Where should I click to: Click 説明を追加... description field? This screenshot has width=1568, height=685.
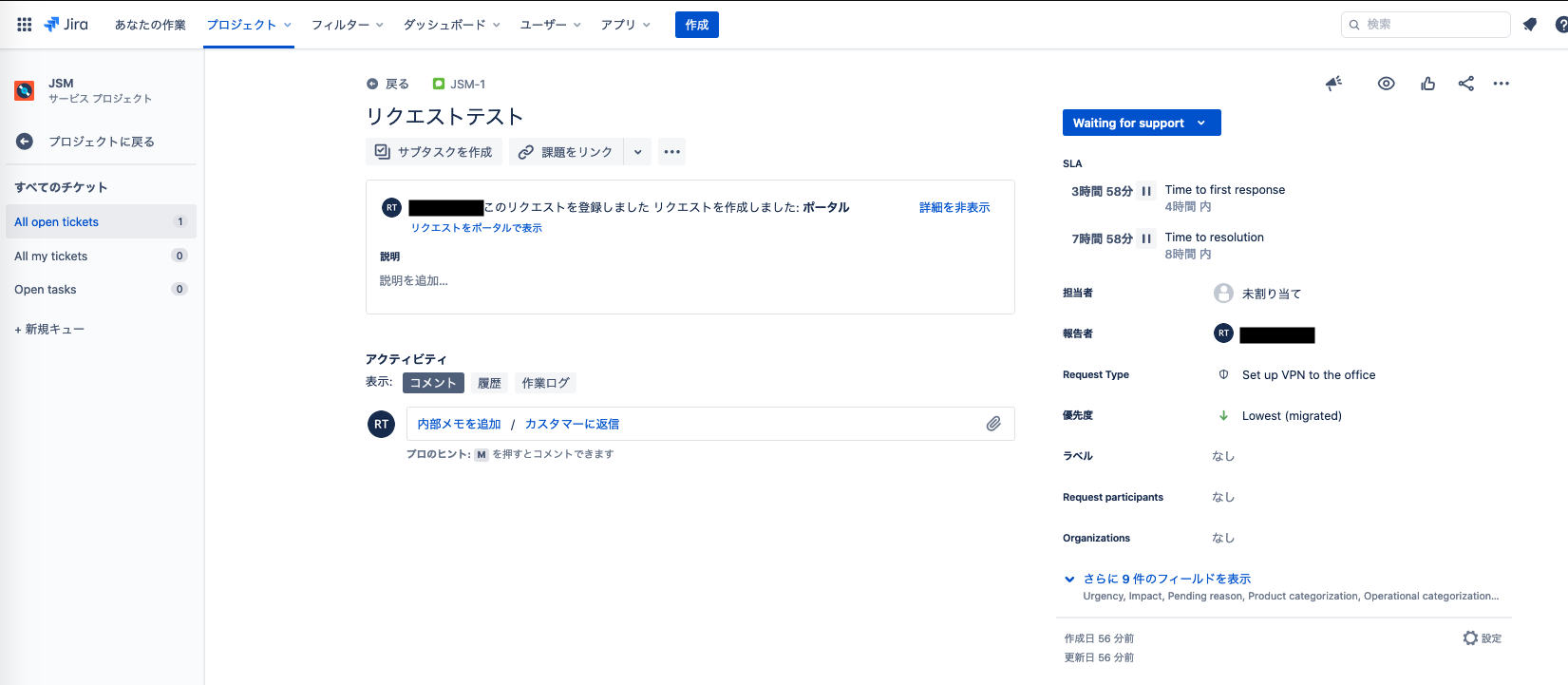click(x=414, y=280)
